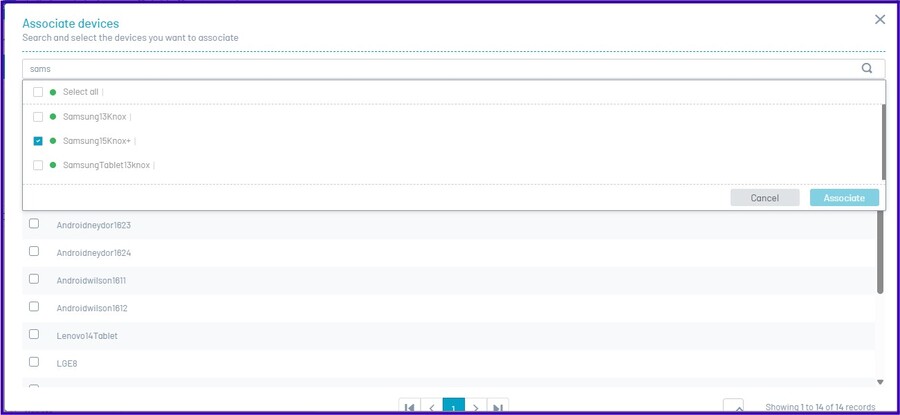Check the Select all checkbox

point(38,92)
